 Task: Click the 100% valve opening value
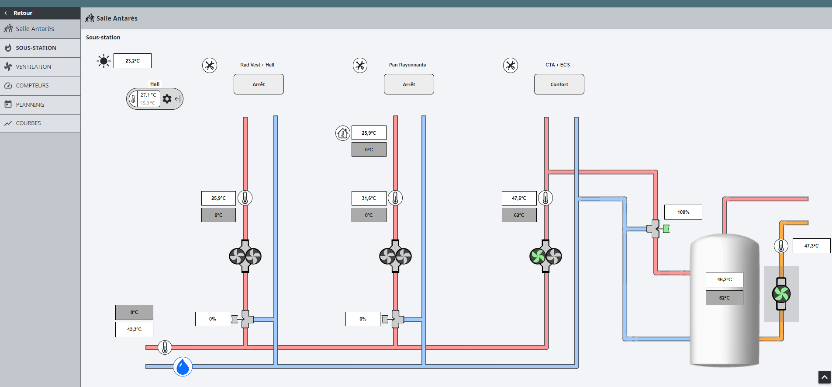[683, 212]
